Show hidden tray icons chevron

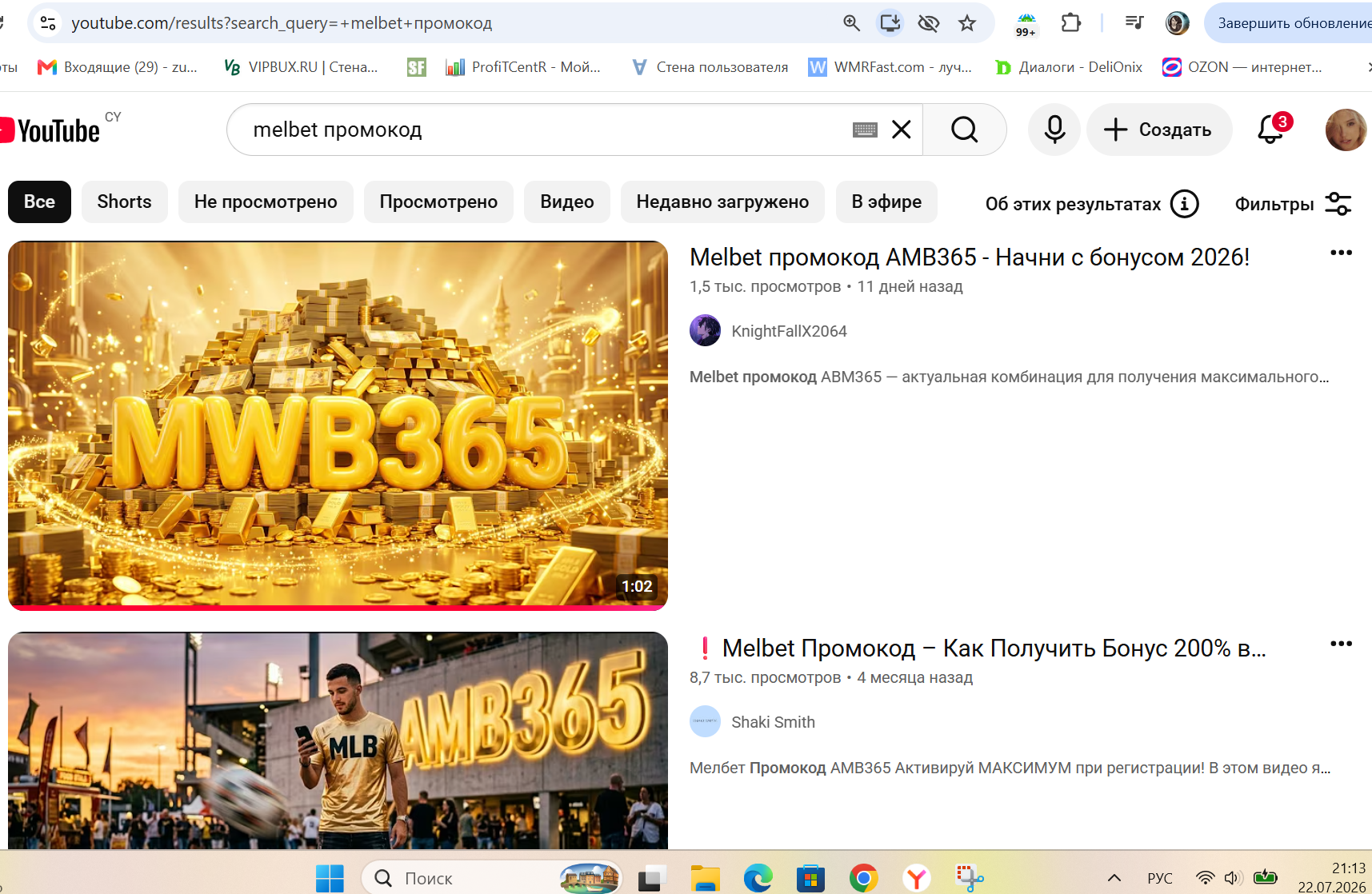(1114, 878)
